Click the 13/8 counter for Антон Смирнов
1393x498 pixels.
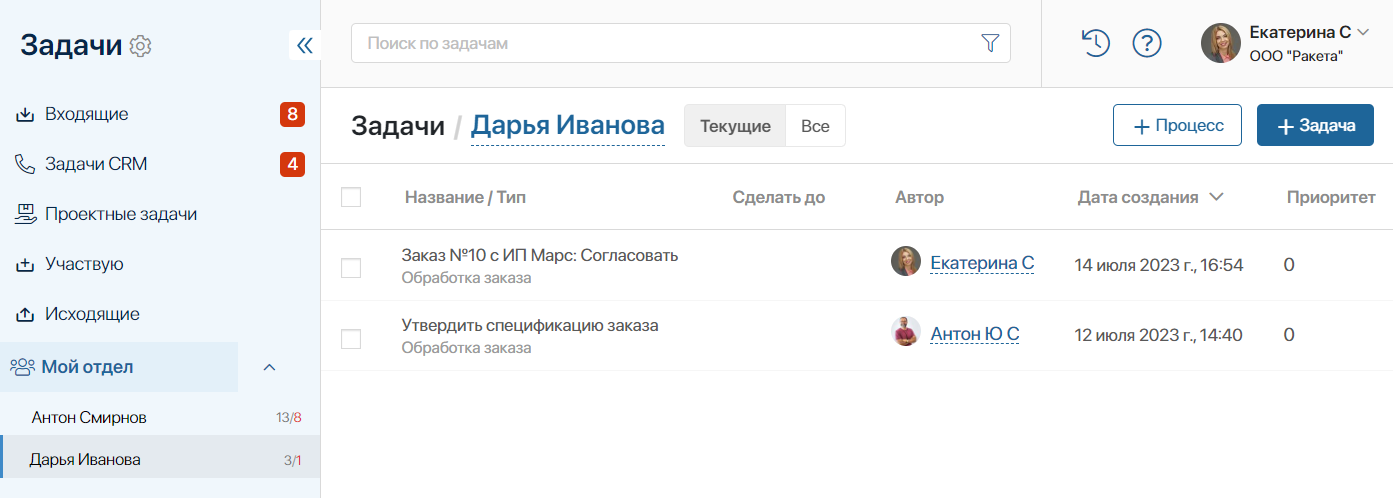(289, 418)
